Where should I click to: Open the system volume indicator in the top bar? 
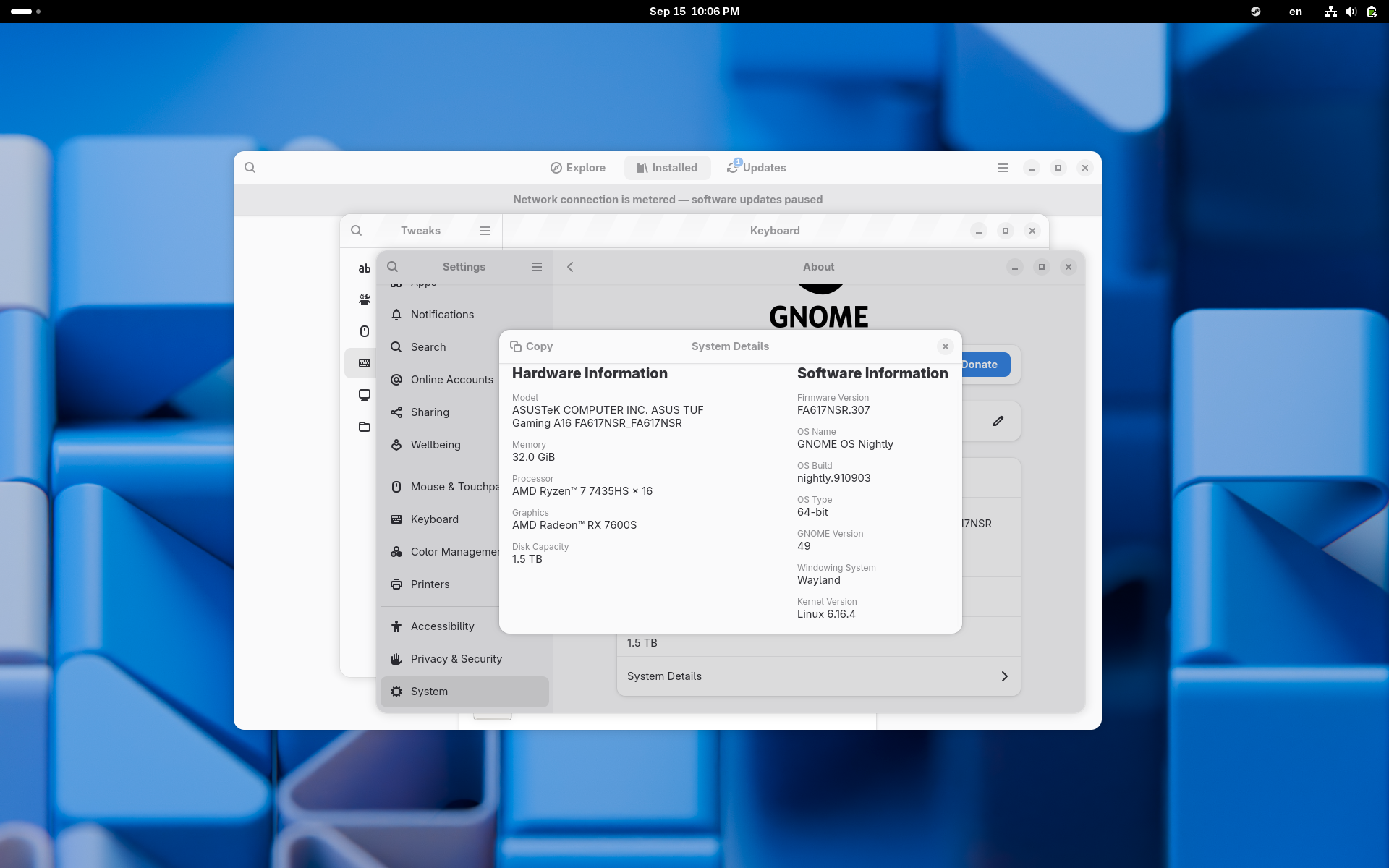1351,12
